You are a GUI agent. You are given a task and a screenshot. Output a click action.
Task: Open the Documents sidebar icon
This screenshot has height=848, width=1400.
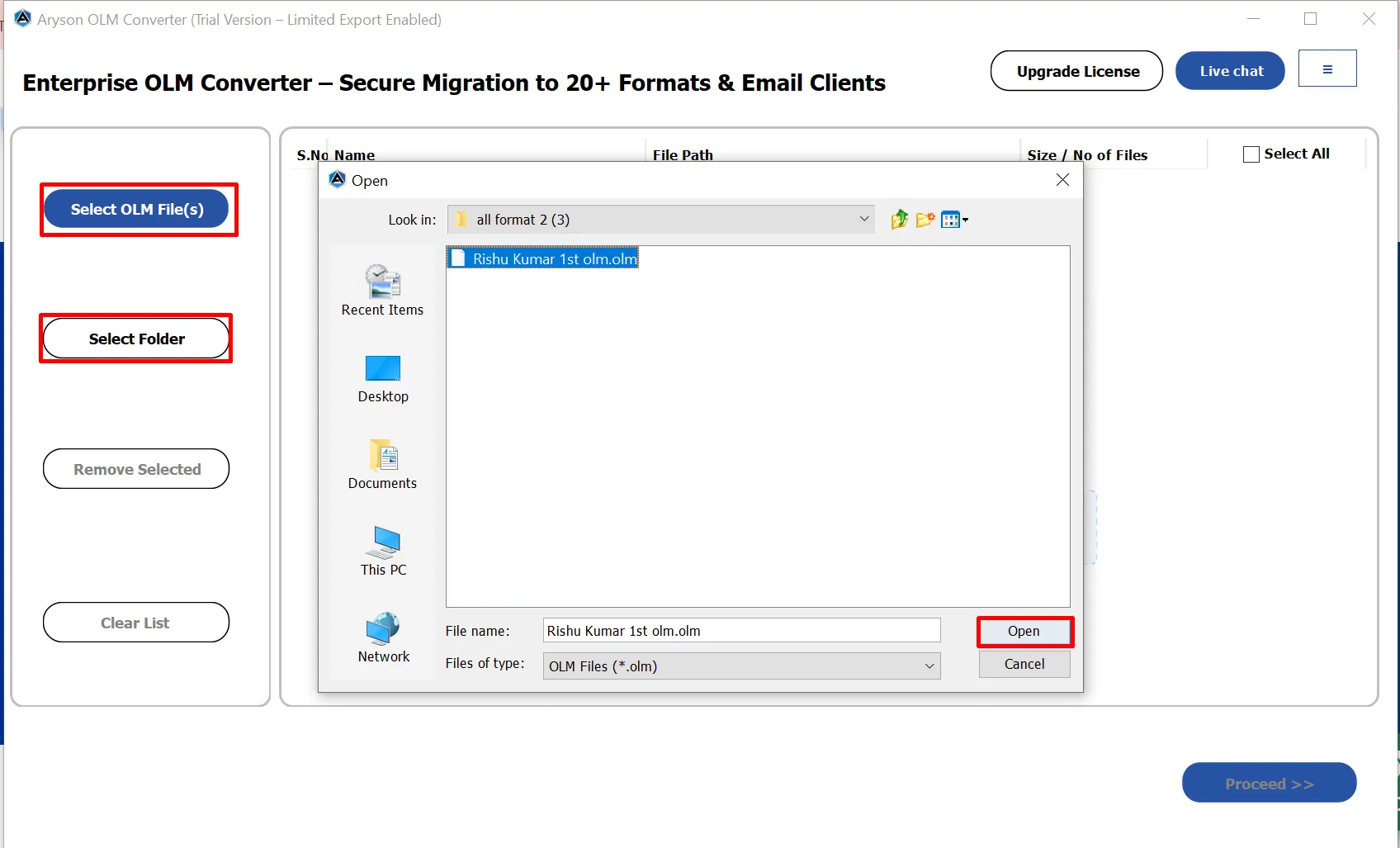pyautogui.click(x=382, y=462)
